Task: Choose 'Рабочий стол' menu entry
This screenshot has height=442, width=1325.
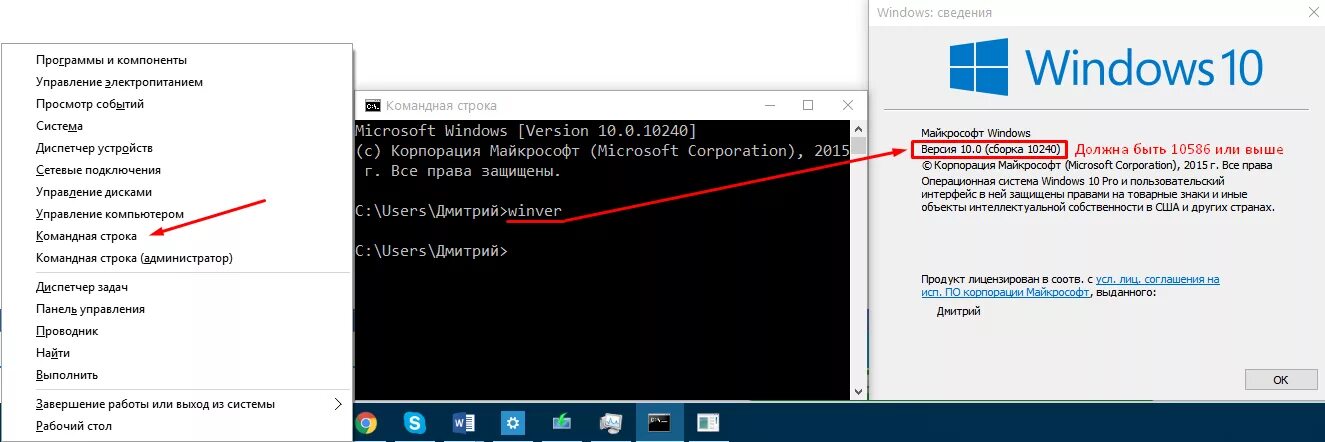Action: coord(74,426)
